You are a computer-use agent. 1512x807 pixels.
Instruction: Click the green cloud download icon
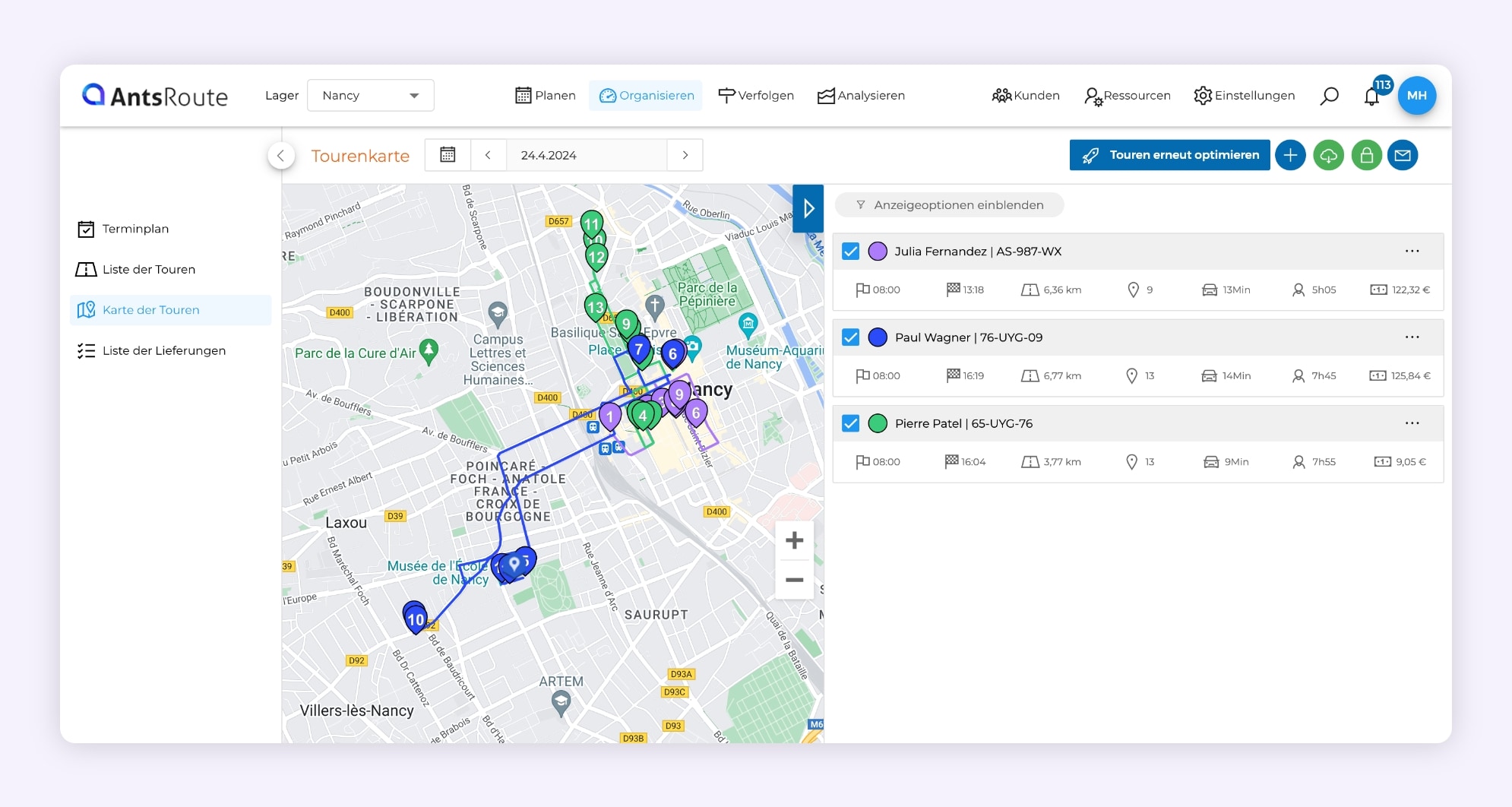point(1328,155)
